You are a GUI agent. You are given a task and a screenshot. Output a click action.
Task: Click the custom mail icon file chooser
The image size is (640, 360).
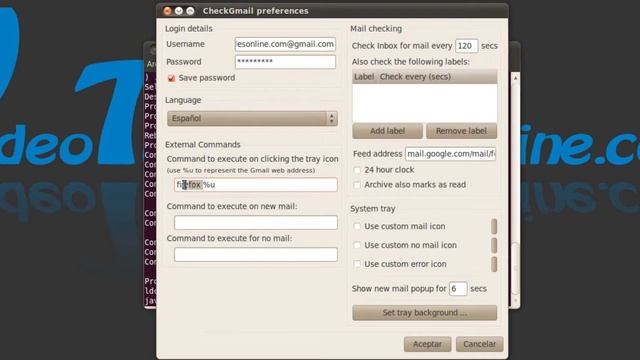(494, 226)
